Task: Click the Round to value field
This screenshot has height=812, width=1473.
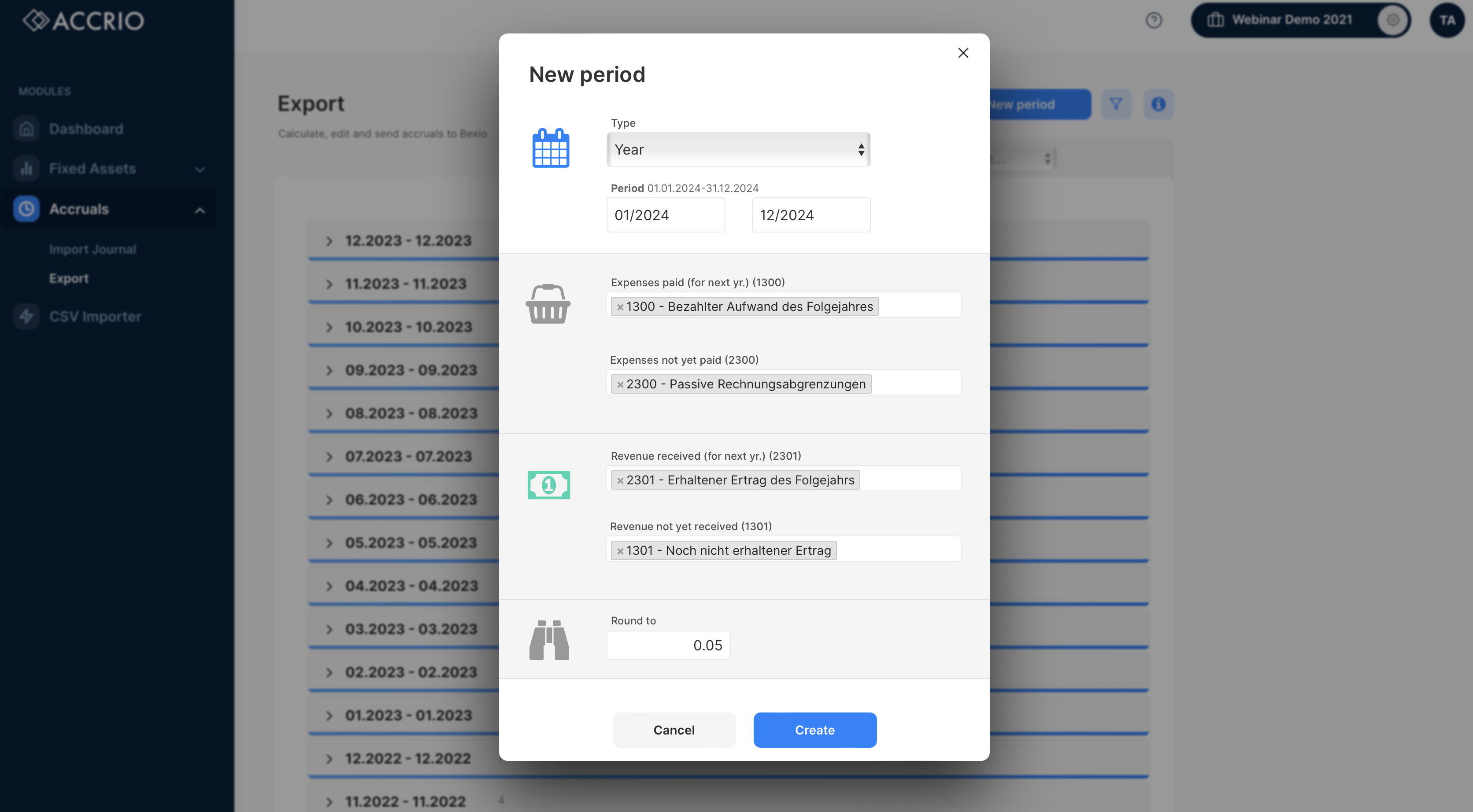Action: [668, 645]
